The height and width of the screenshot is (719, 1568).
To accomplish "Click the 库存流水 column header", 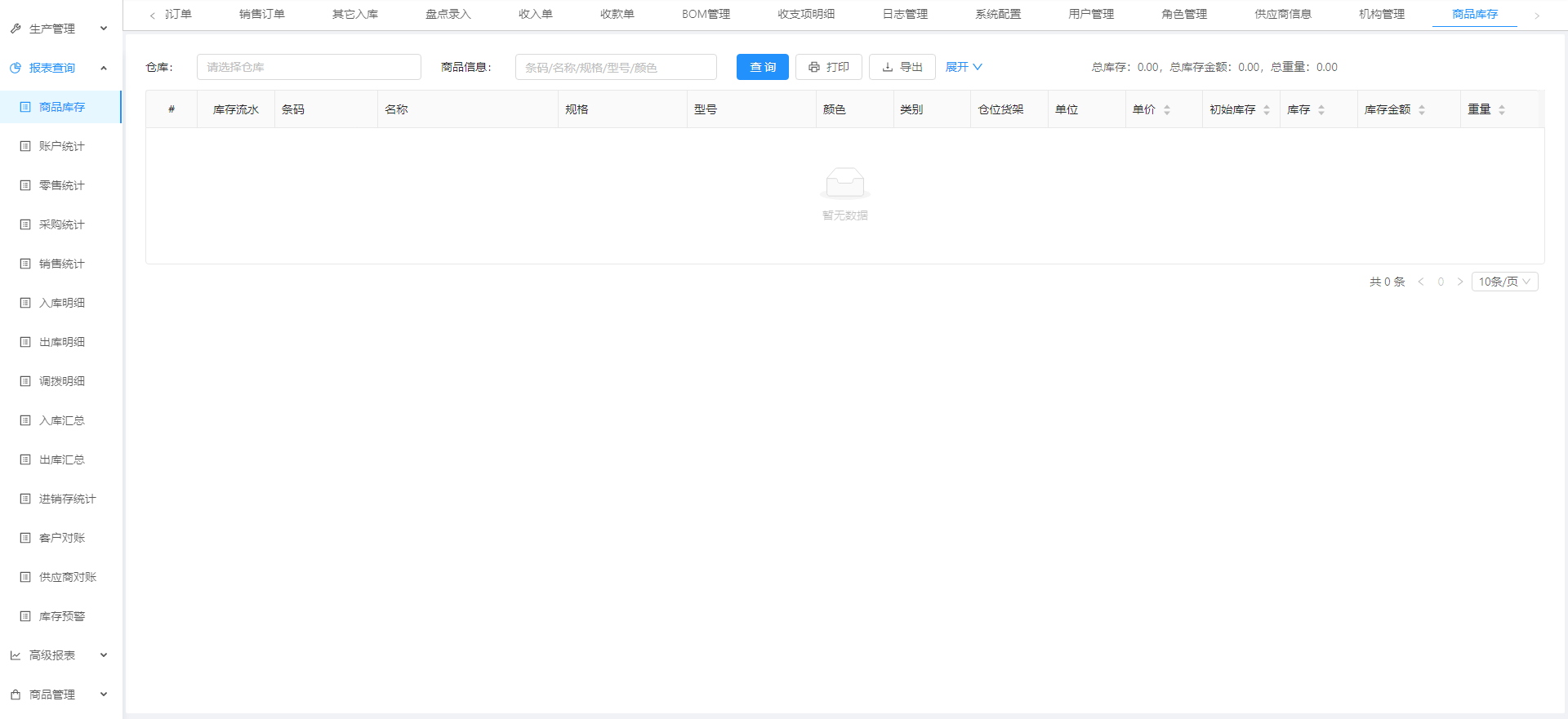I will 236,109.
